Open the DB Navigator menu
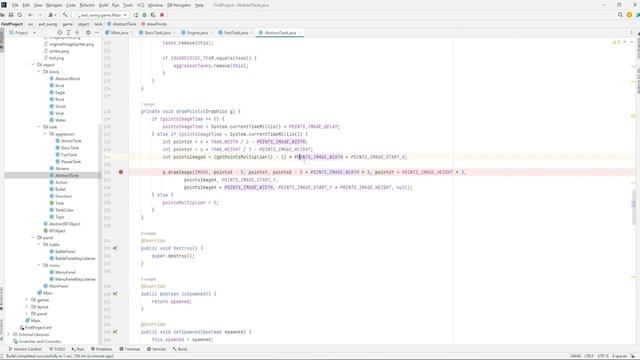Image resolution: width=640 pixels, height=360 pixels. point(179,5)
